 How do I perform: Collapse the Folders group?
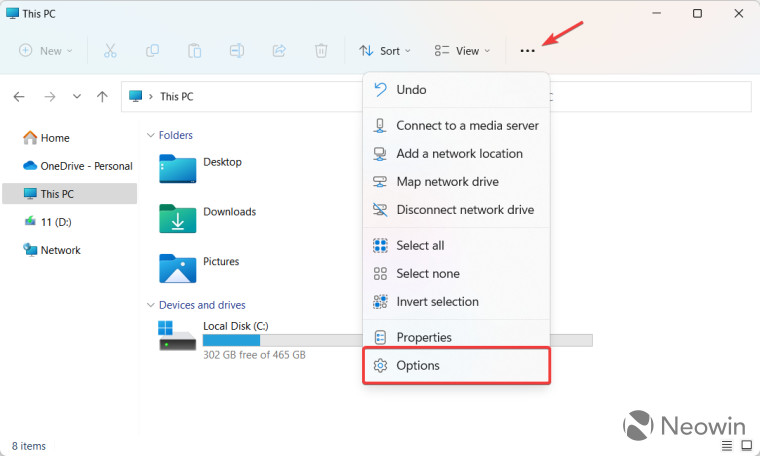(x=151, y=135)
